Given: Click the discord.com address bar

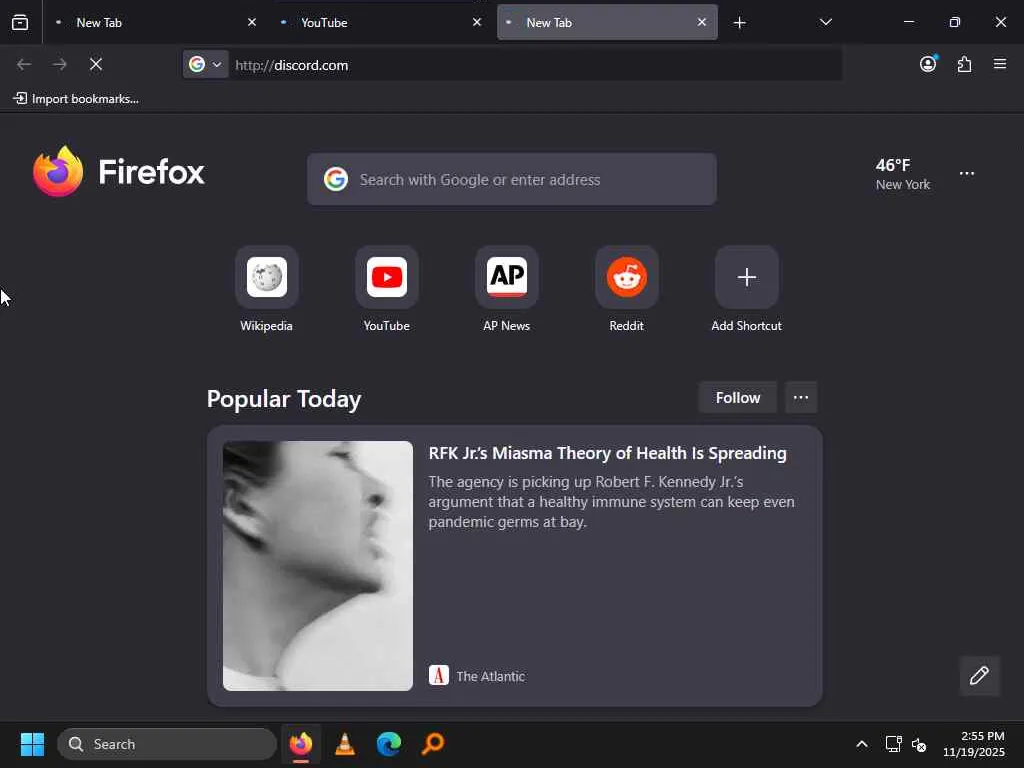Looking at the screenshot, I should [534, 65].
